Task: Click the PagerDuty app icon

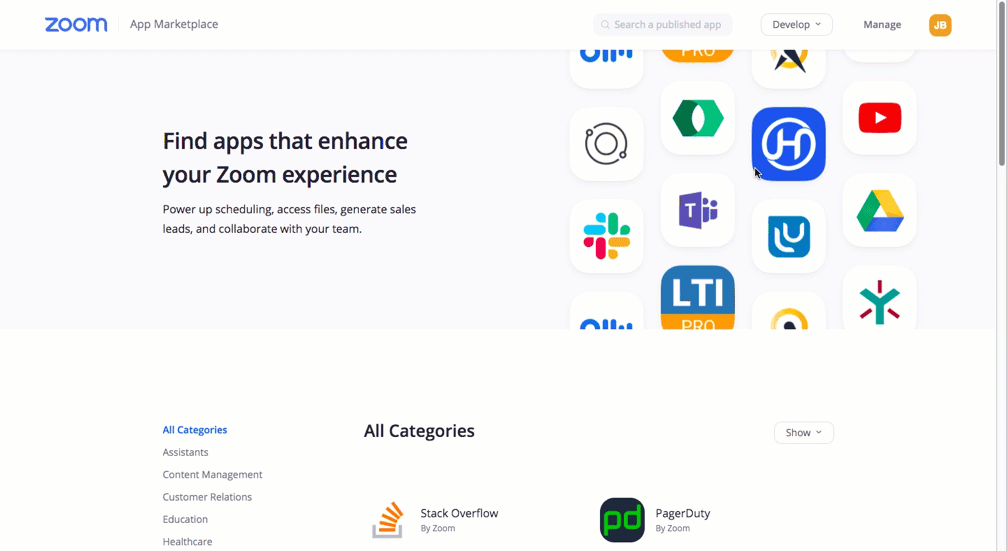Action: 622,520
